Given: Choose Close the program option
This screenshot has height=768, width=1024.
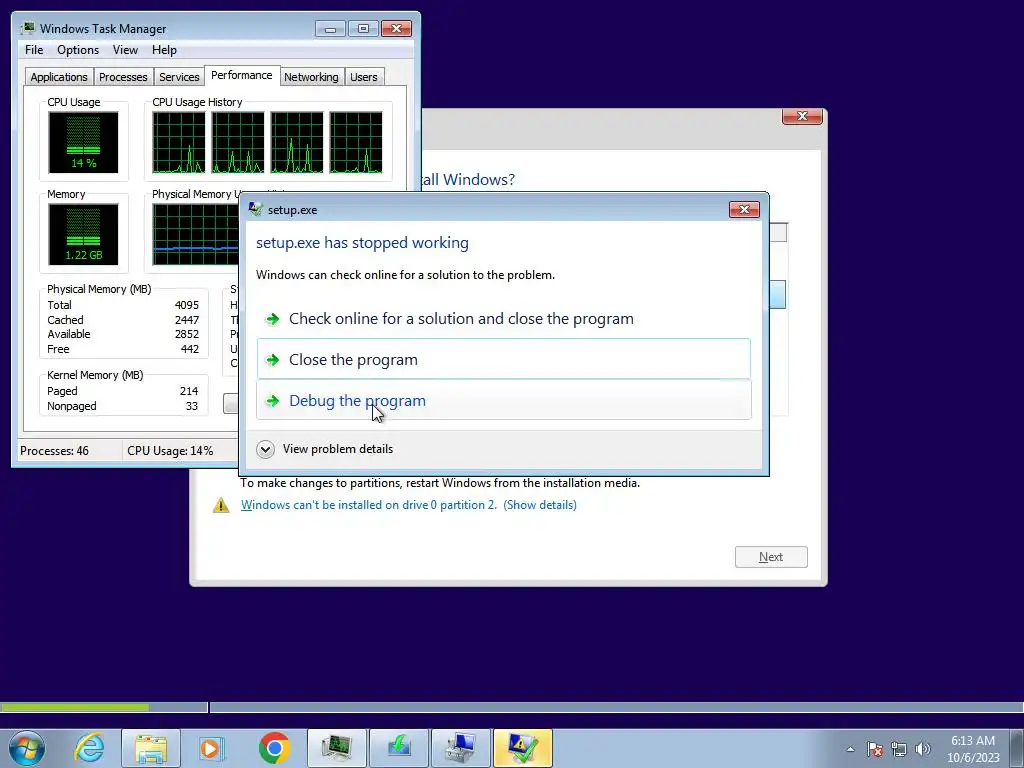Looking at the screenshot, I should 504,359.
